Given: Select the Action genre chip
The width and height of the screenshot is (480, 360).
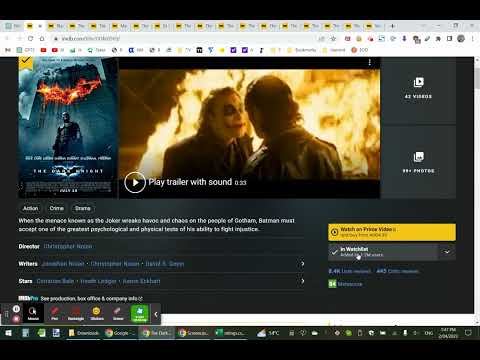Looking at the screenshot, I should click(30, 208).
